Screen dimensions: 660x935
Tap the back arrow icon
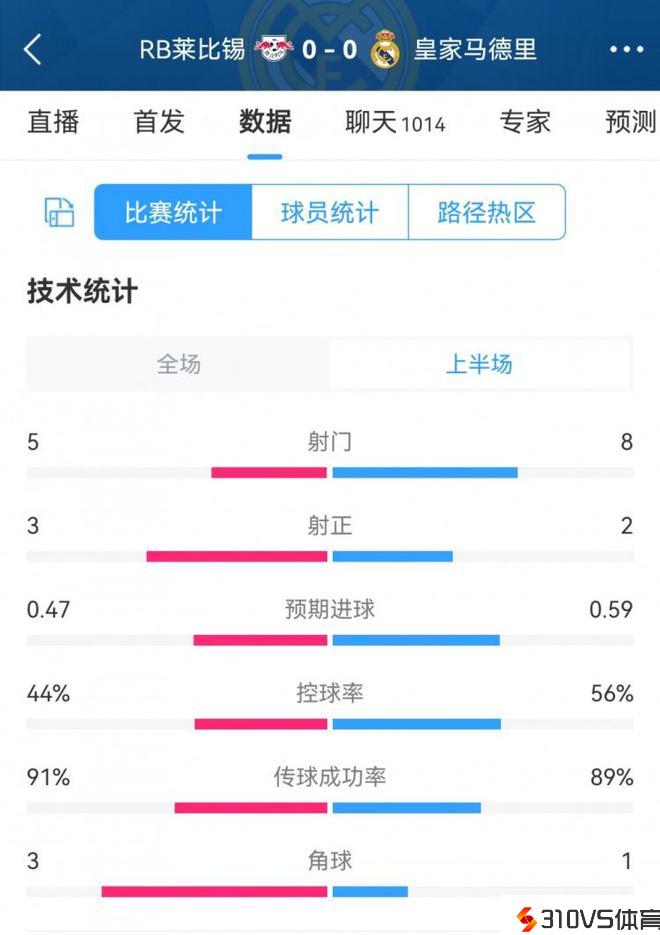click(x=33, y=49)
